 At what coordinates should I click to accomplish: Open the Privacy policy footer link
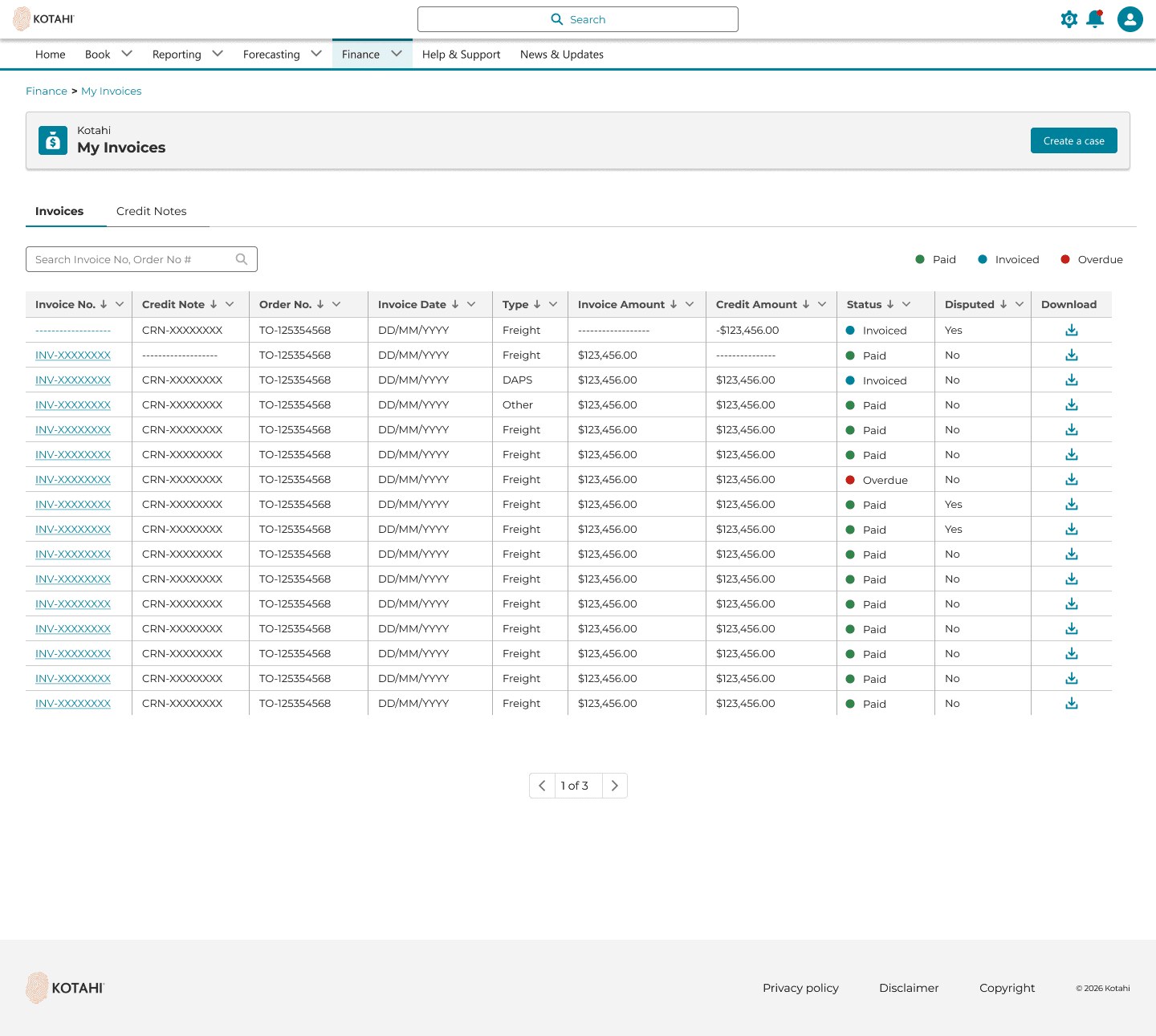[800, 988]
